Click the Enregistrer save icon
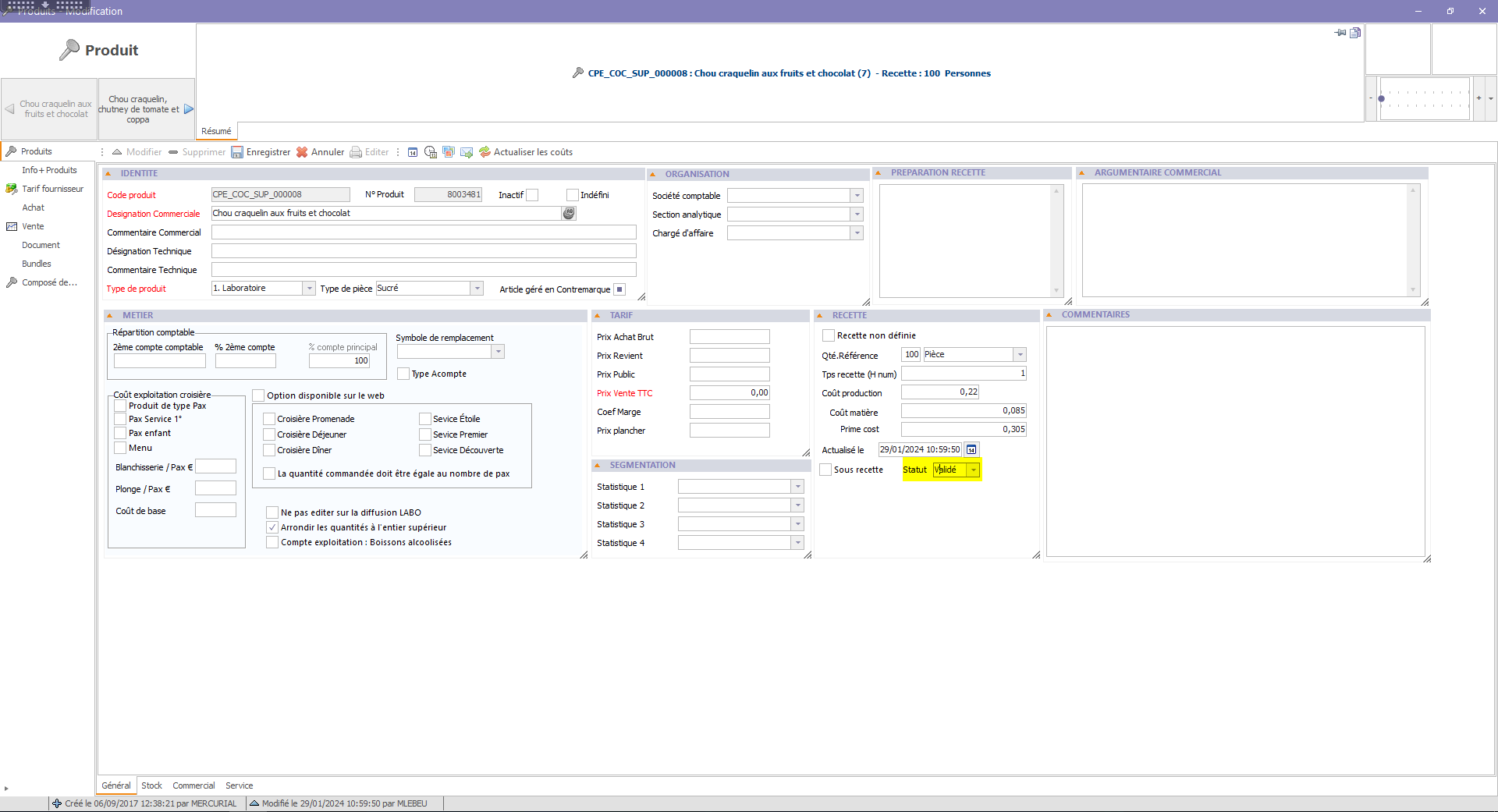Image resolution: width=1498 pixels, height=812 pixels. point(237,152)
